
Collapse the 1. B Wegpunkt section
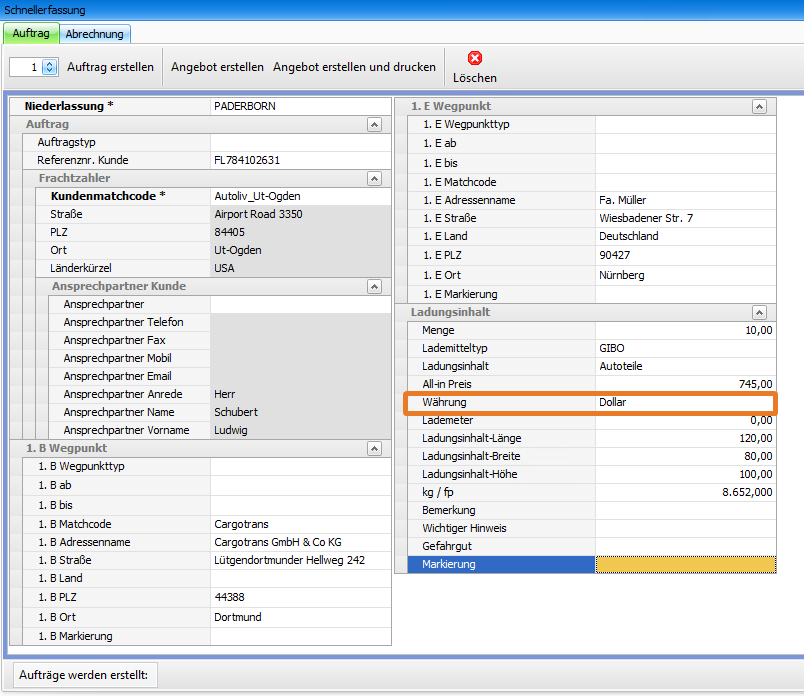[x=374, y=448]
